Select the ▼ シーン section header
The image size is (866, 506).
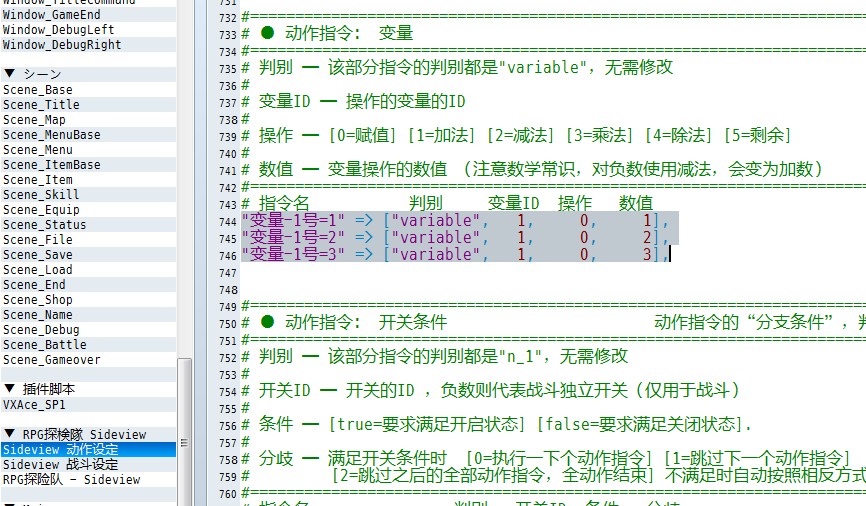click(88, 74)
